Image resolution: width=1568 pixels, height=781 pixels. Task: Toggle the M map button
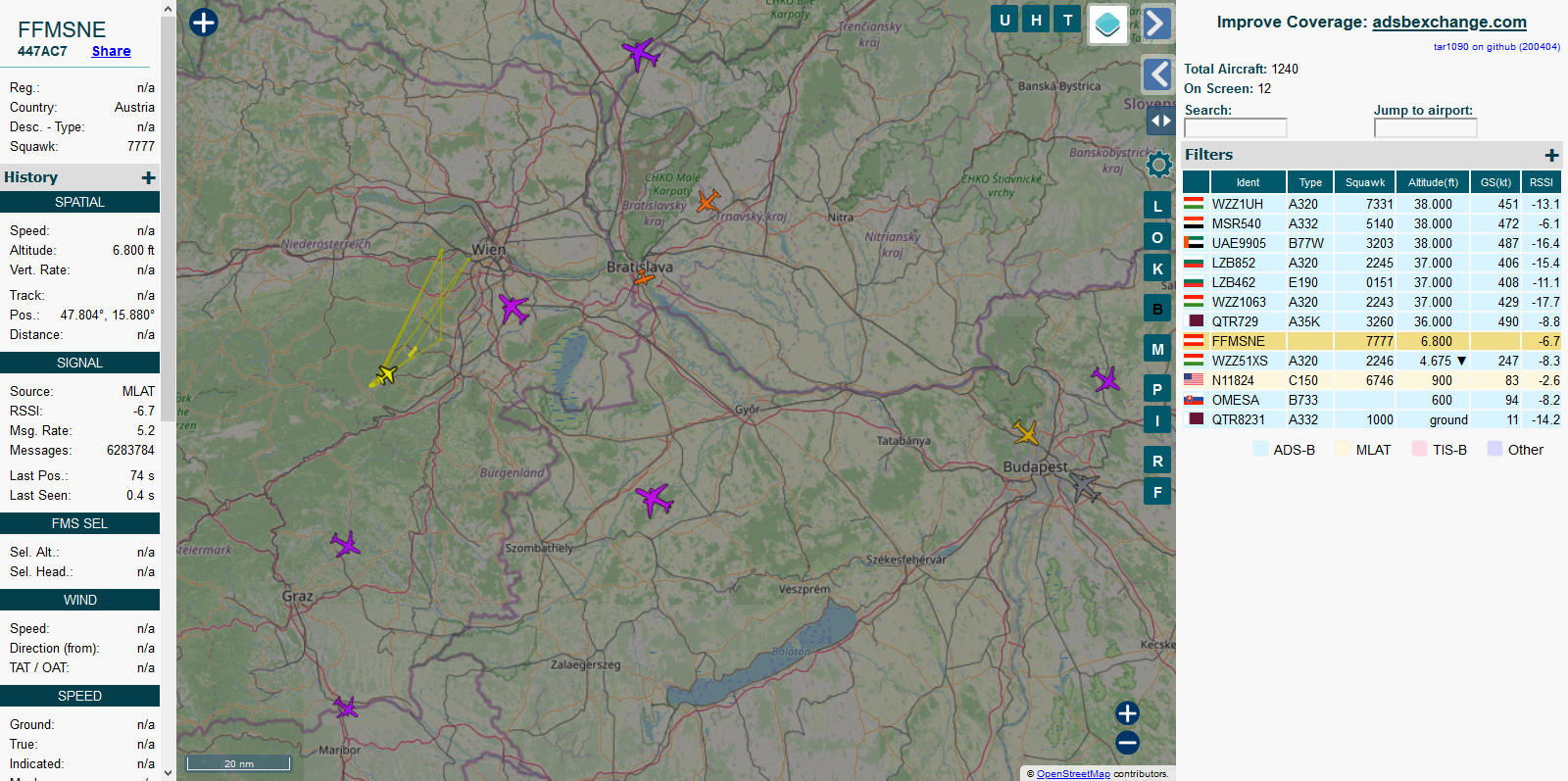coord(1157,349)
